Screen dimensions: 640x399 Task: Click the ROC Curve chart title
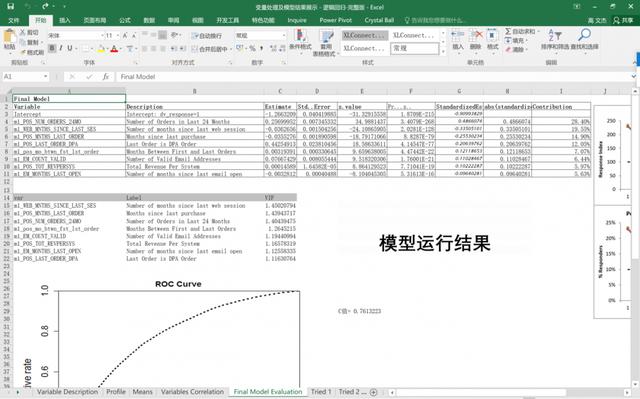[178, 284]
